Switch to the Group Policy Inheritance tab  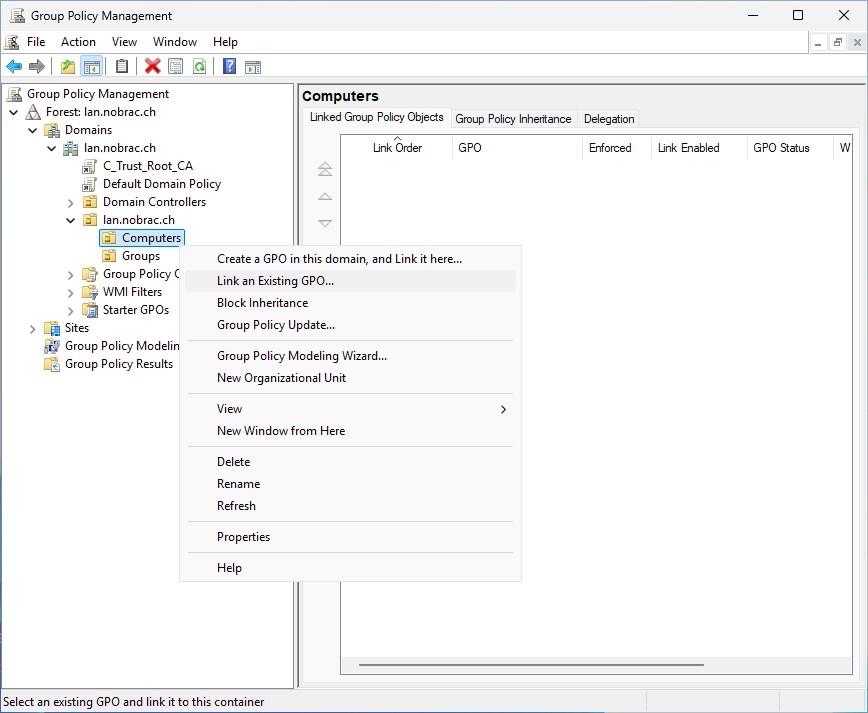pyautogui.click(x=513, y=119)
